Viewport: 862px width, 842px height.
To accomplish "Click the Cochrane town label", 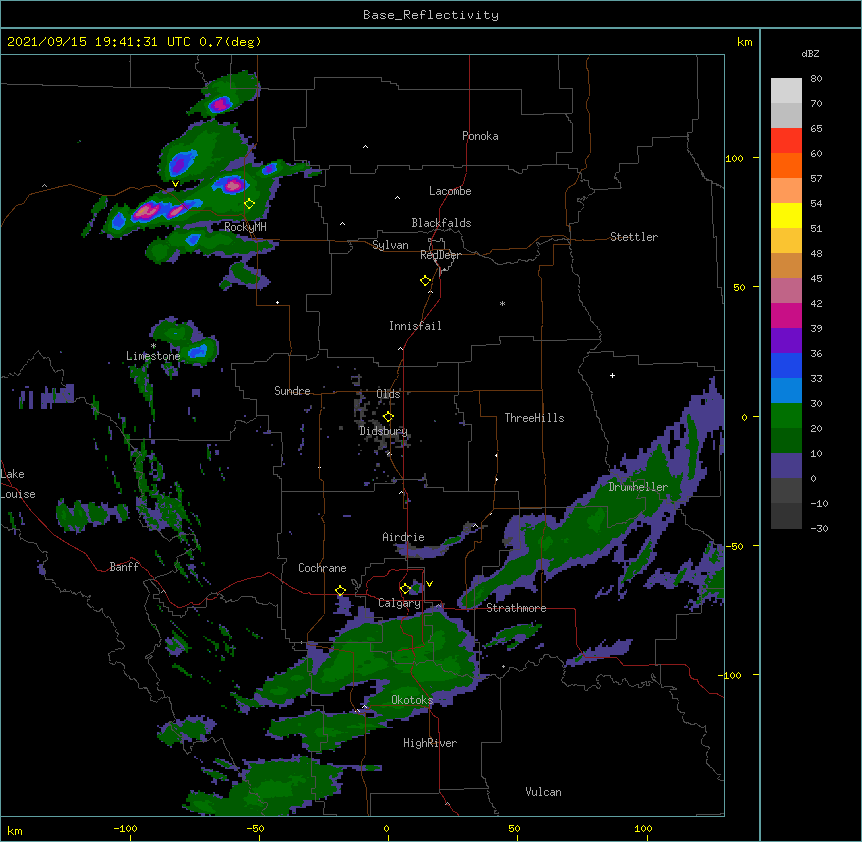I will point(322,568).
